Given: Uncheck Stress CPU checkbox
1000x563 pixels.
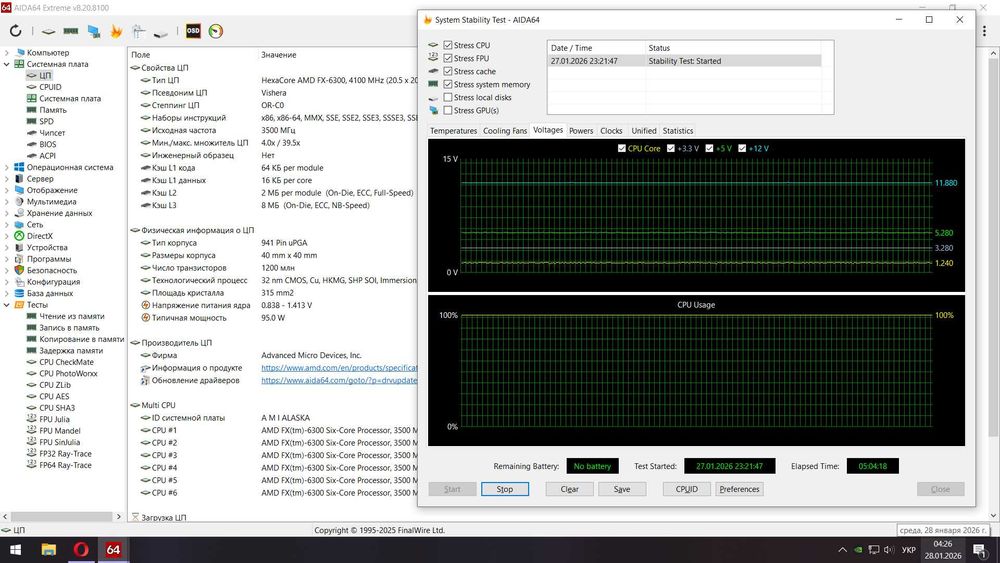Looking at the screenshot, I should click(x=448, y=45).
